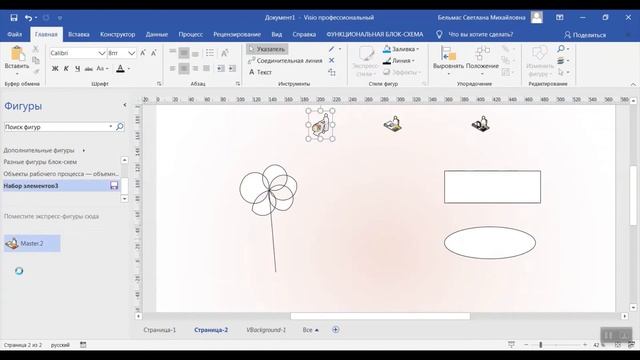Click the Paste (Вставить) clipboard icon

tap(17, 53)
